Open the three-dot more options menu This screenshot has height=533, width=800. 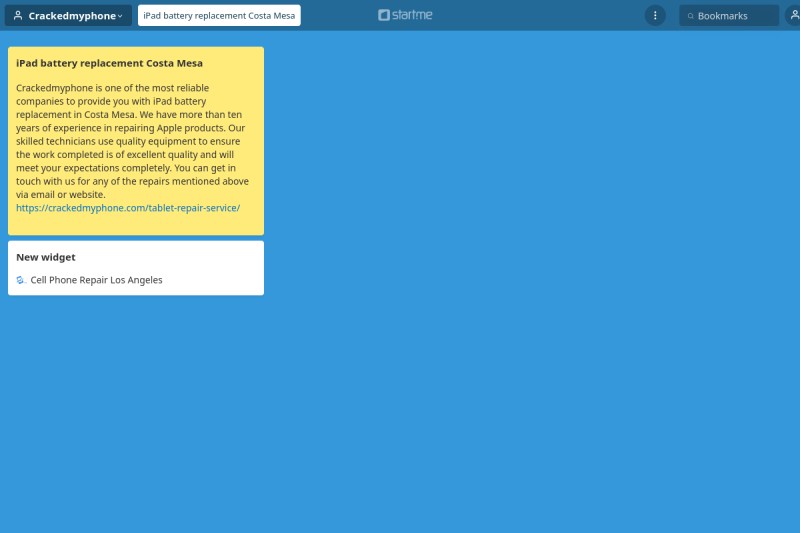pyautogui.click(x=655, y=16)
